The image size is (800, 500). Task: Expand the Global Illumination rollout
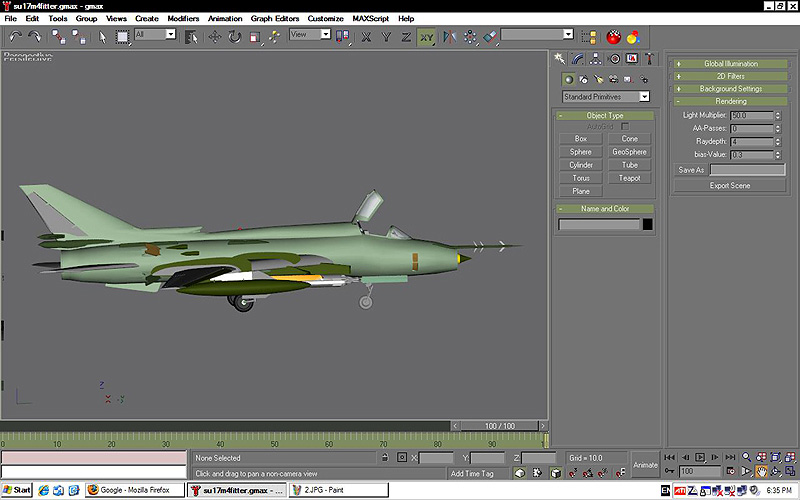pyautogui.click(x=730, y=64)
